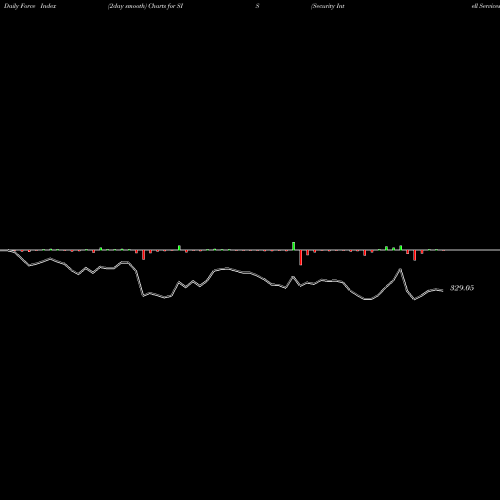Click the '(2day smooth) Charts for SI' text
500x500 pixels.
145,6
